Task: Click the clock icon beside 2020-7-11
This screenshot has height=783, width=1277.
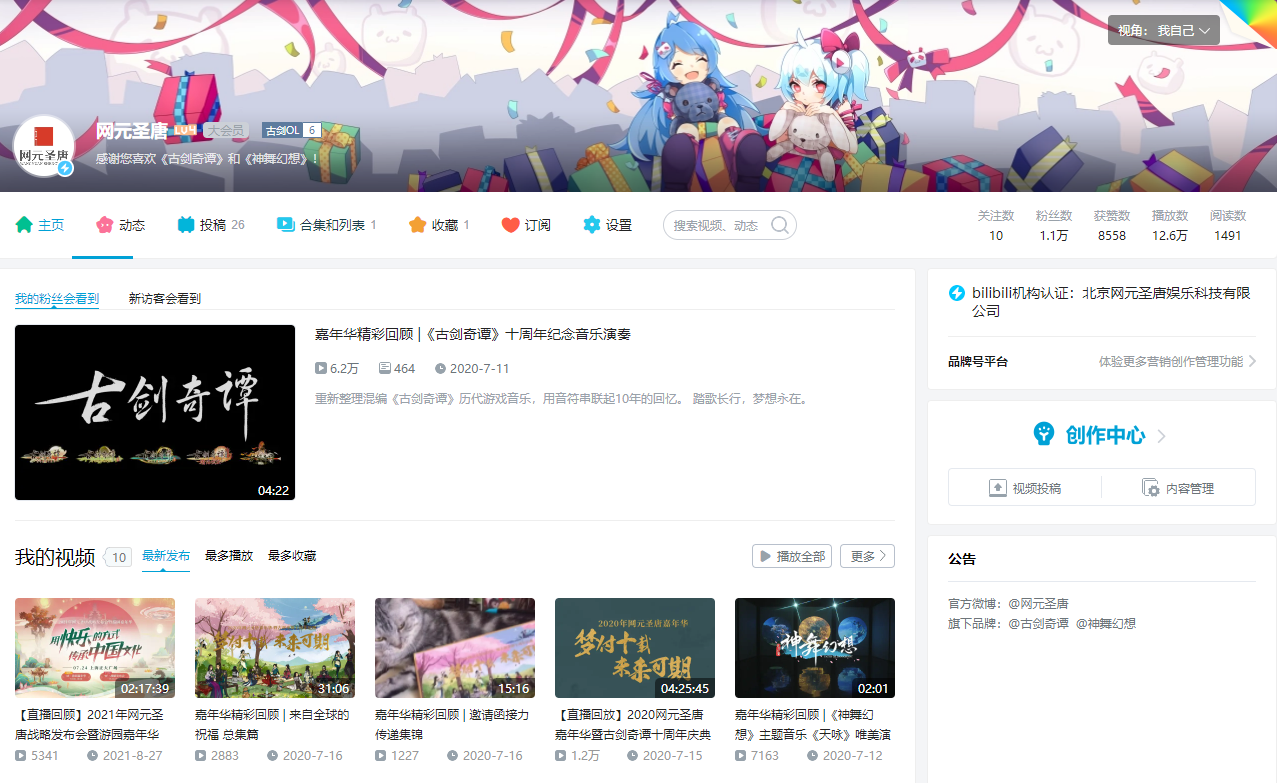Action: [x=440, y=368]
